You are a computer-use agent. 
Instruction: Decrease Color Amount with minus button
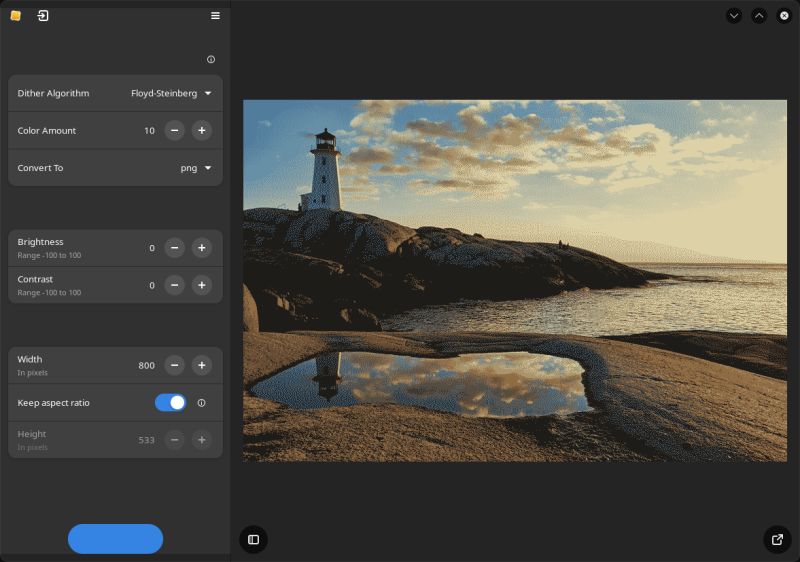click(174, 131)
